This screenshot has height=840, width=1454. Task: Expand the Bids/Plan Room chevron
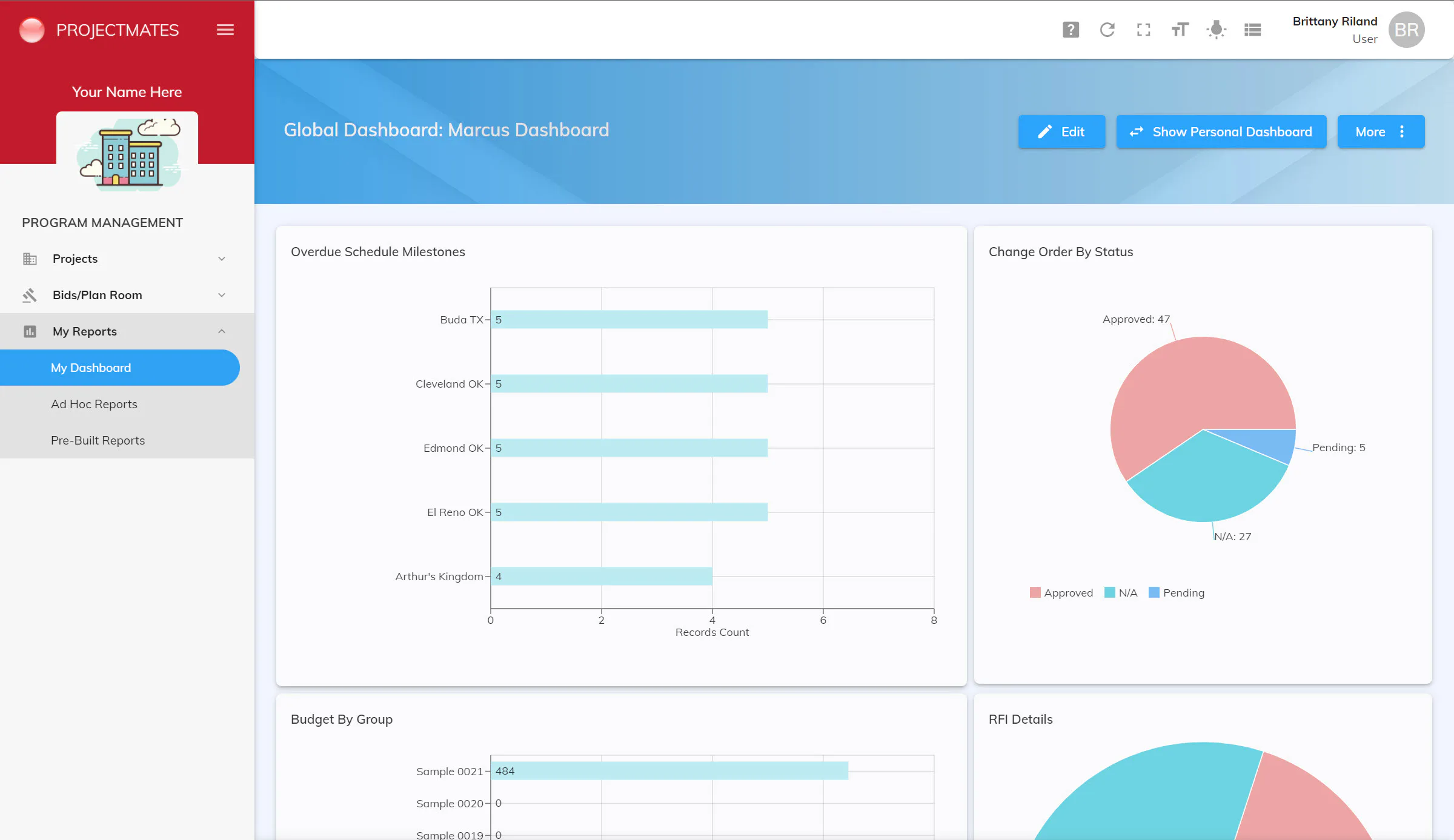[x=222, y=295]
